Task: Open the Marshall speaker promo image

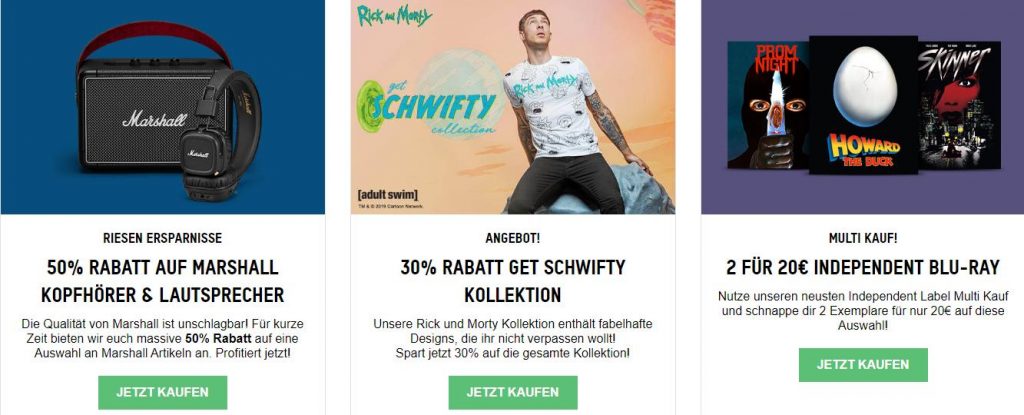Action: point(163,107)
